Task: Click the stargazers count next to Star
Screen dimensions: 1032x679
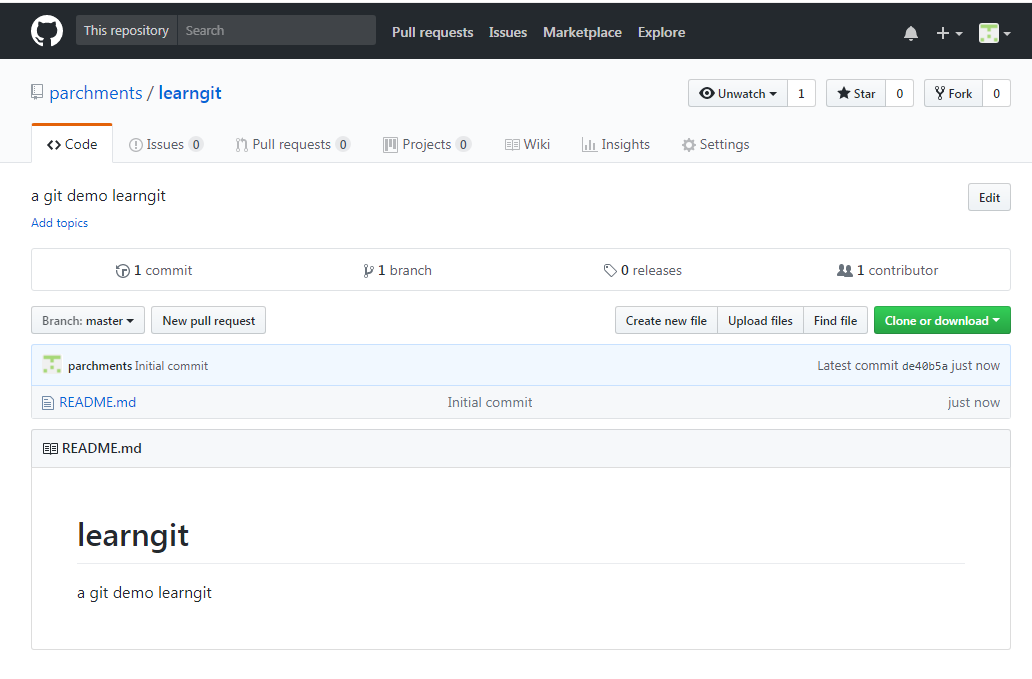Action: coord(900,93)
